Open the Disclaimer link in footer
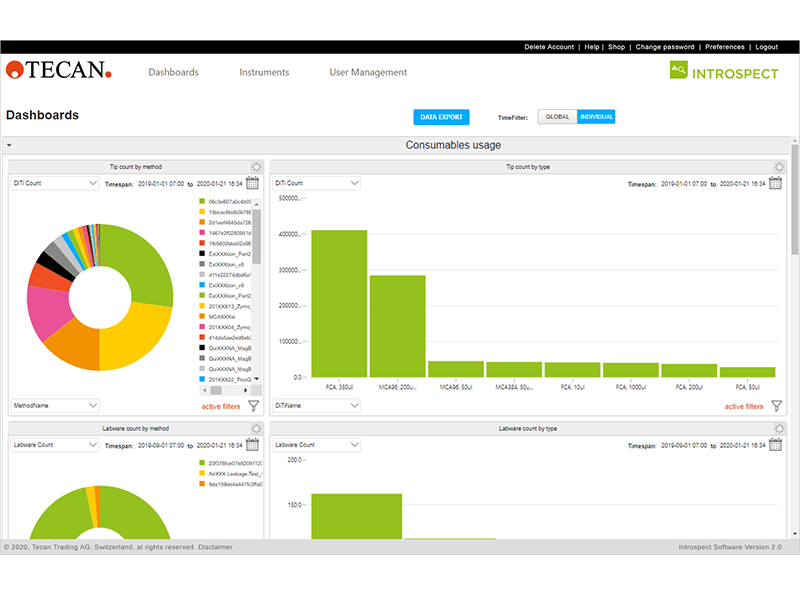 point(215,547)
